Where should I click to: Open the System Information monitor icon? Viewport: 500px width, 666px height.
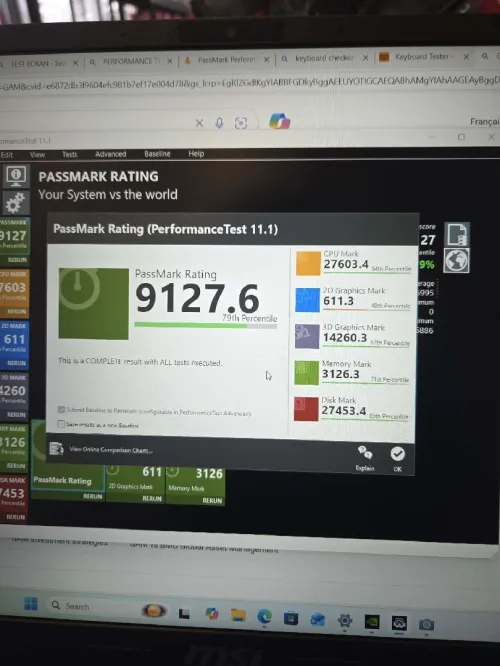[x=16, y=176]
